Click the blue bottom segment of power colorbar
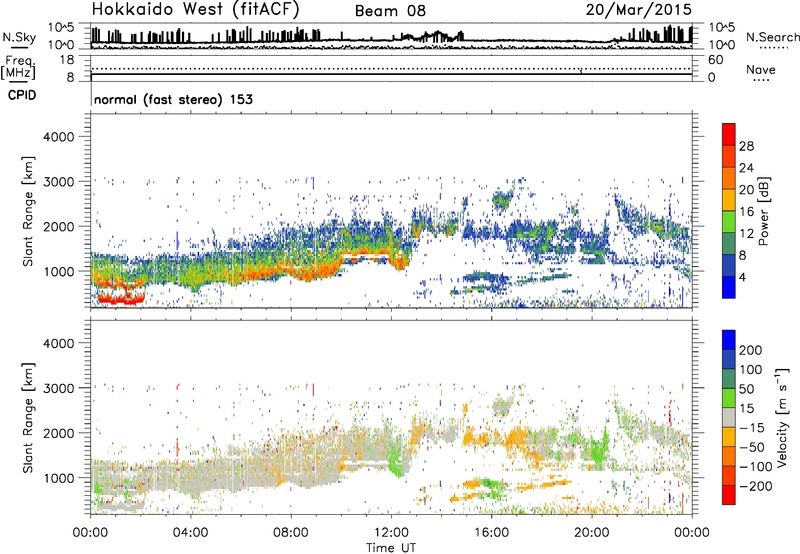This screenshot has height=554, width=800. pyautogui.click(x=729, y=287)
